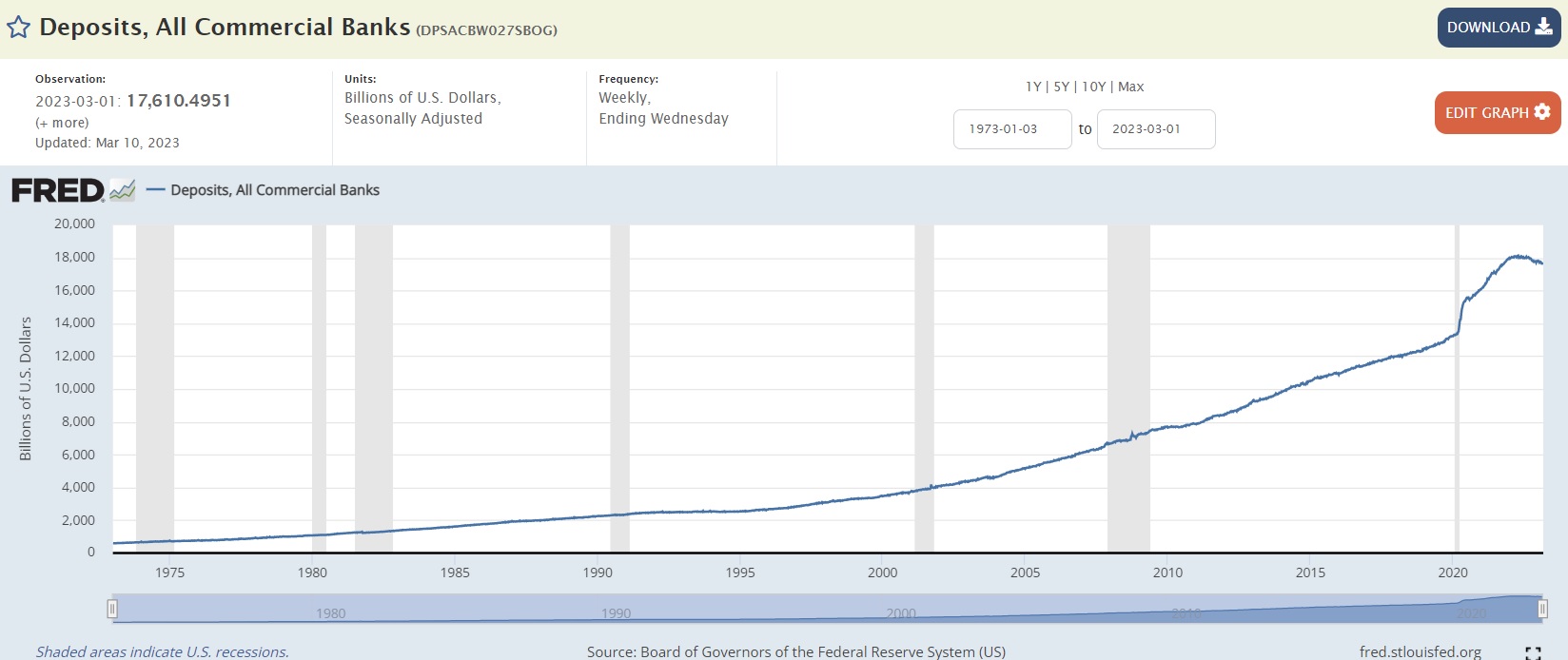
Task: Click the start date field 1973-01-03
Action: [x=1012, y=129]
